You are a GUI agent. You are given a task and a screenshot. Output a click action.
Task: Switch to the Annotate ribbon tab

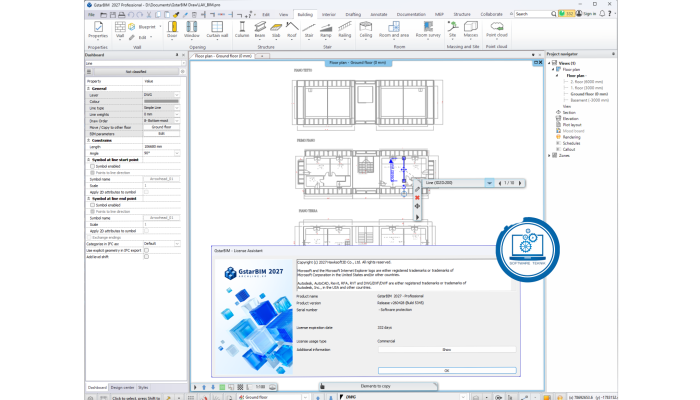coord(379,14)
